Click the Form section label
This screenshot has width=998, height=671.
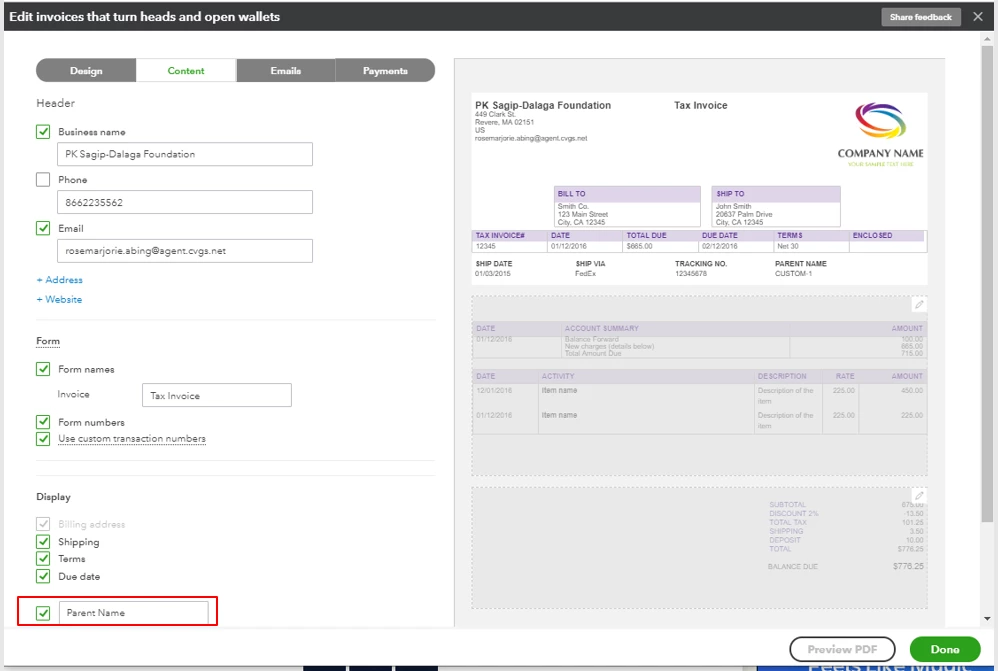(x=48, y=341)
